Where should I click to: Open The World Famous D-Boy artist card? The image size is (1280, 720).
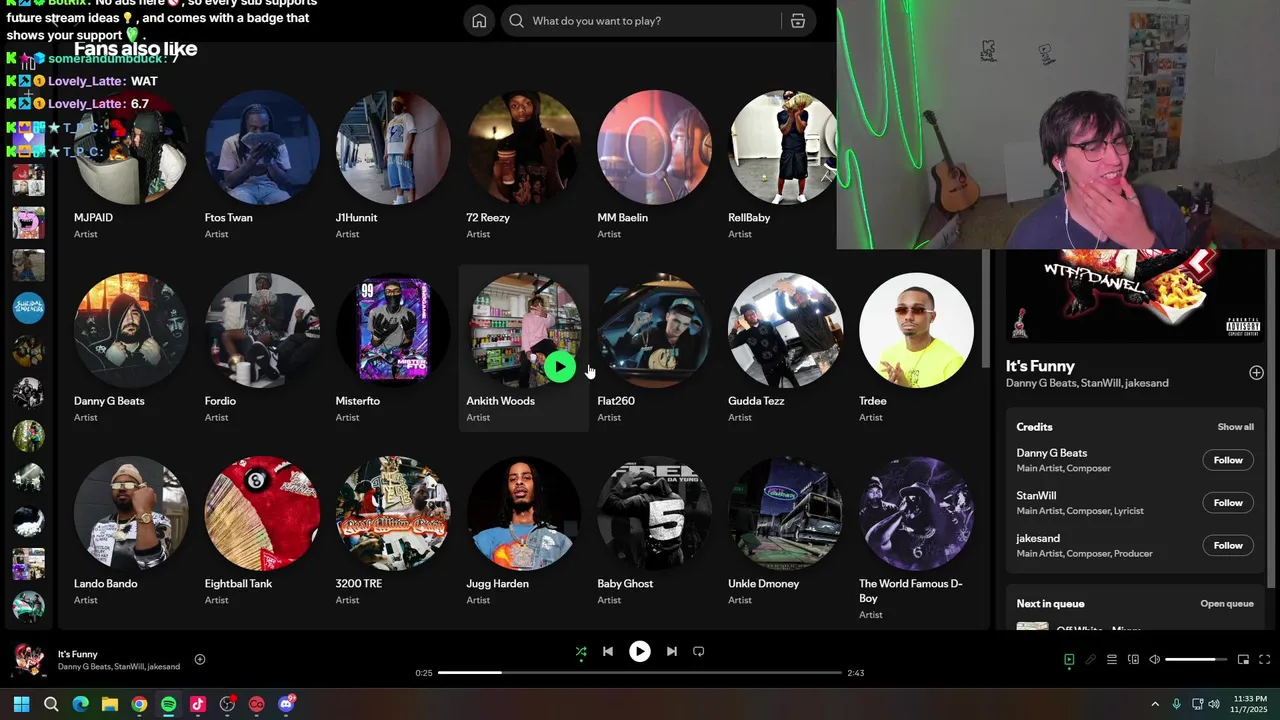tap(917, 538)
